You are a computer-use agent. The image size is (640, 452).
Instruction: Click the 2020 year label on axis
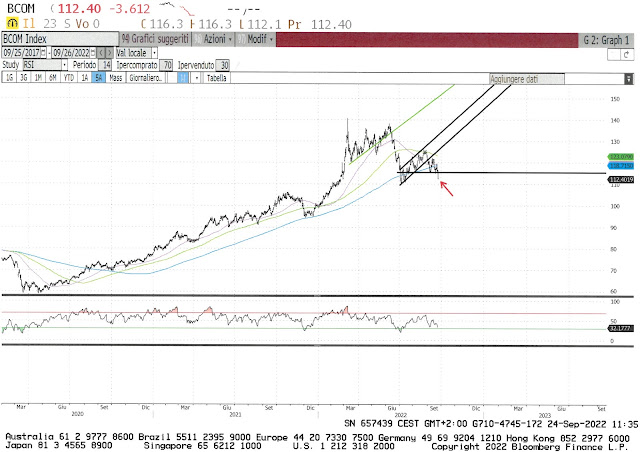coord(78,414)
